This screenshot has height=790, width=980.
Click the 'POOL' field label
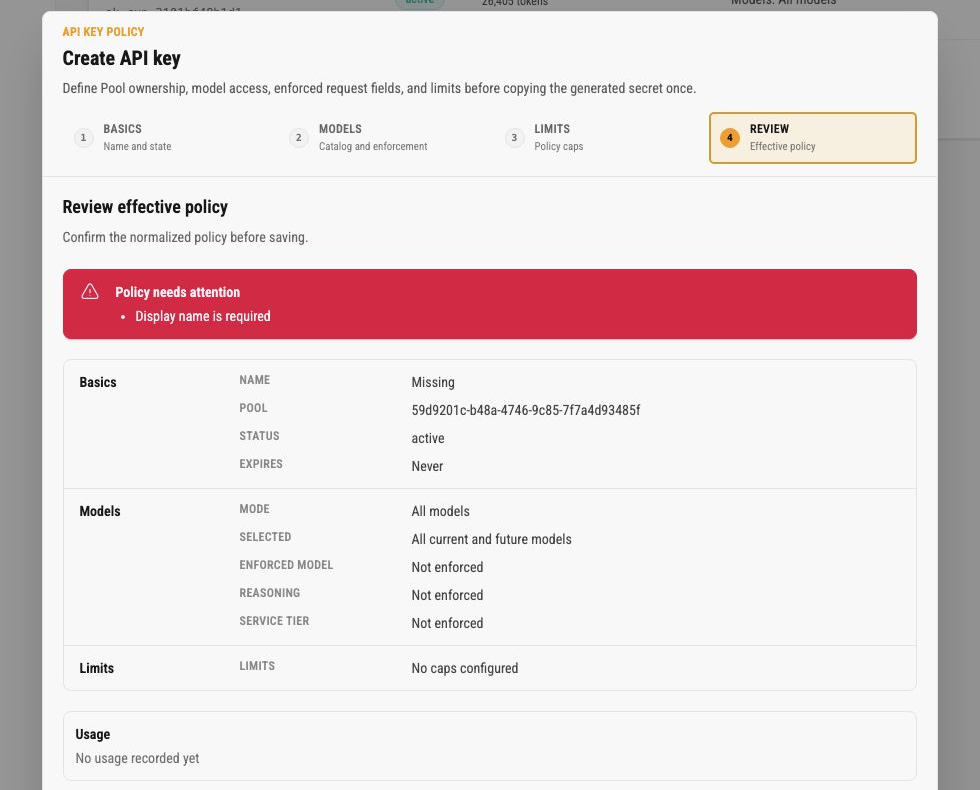click(x=253, y=408)
